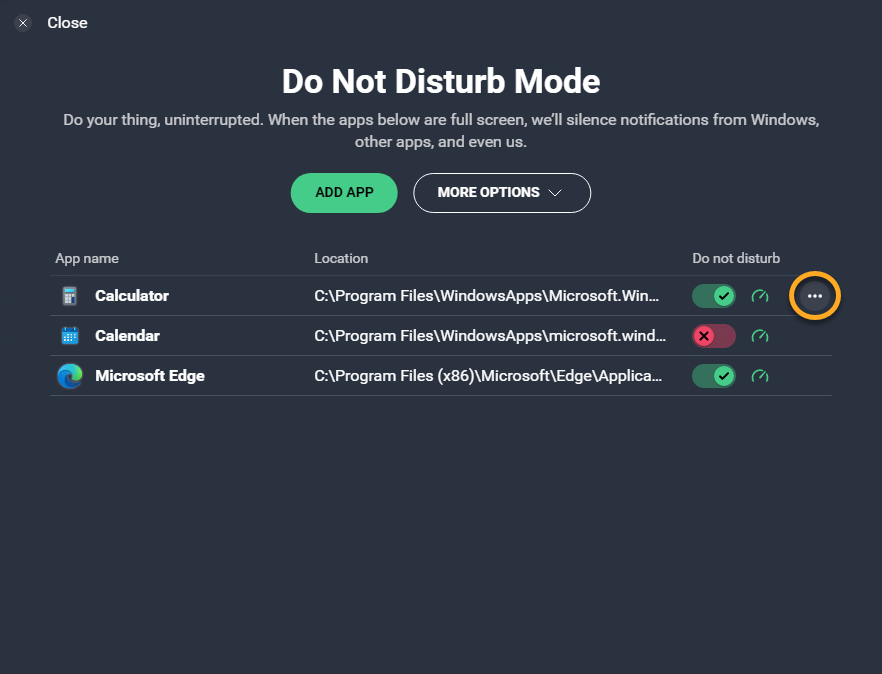The width and height of the screenshot is (882, 674).
Task: Click the Close text label
Action: click(x=67, y=23)
